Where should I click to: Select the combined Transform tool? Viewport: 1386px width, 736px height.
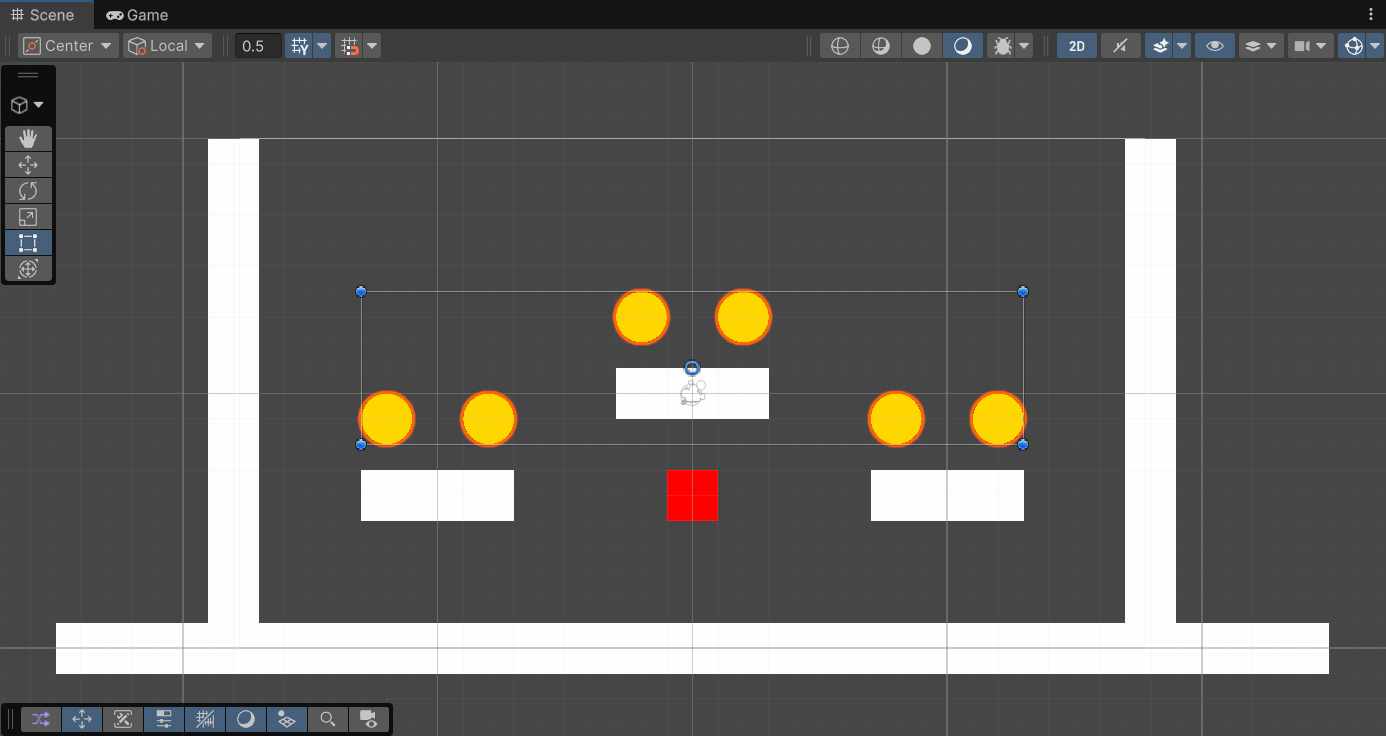pos(28,268)
